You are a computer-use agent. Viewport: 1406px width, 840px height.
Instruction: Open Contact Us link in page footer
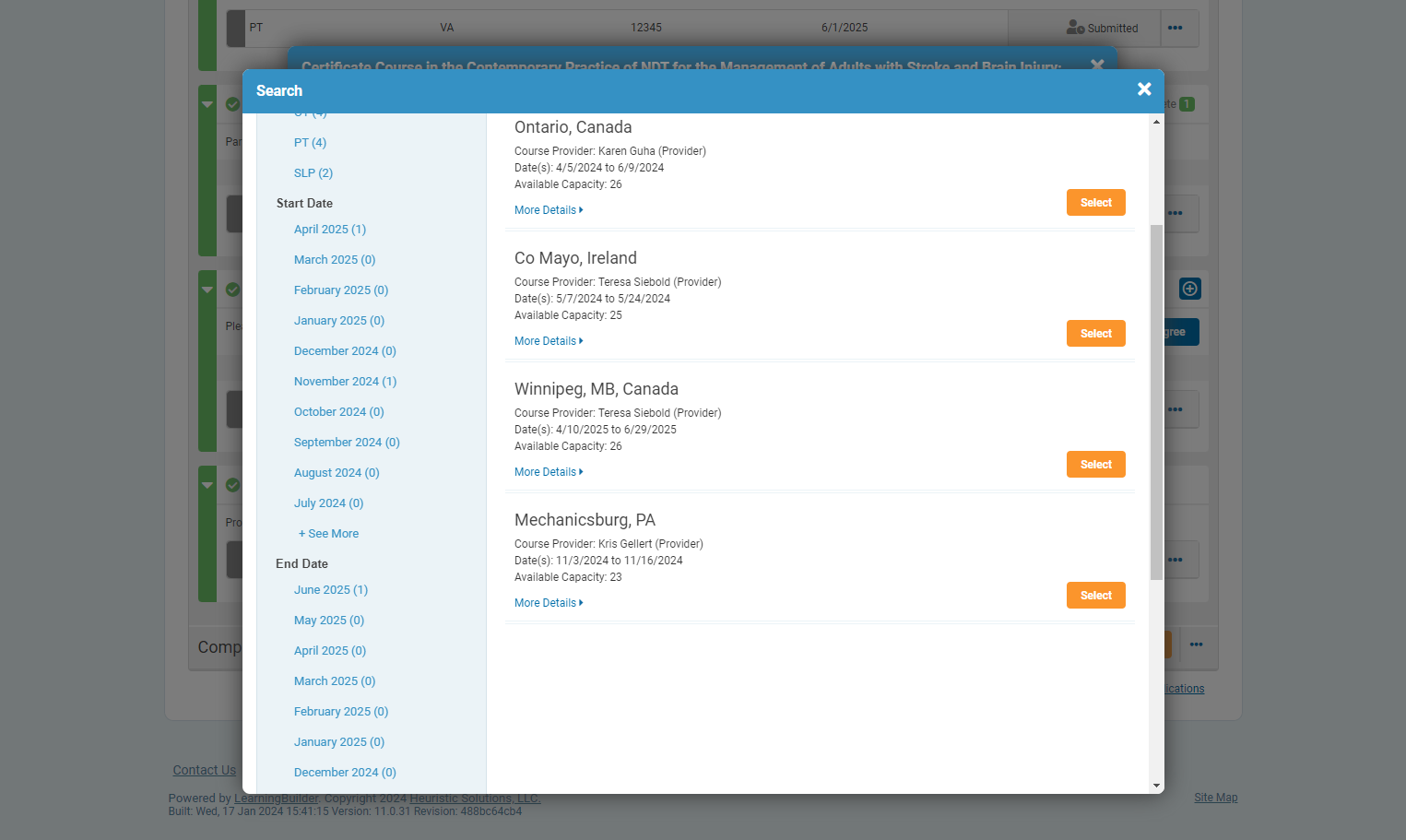pyautogui.click(x=205, y=770)
